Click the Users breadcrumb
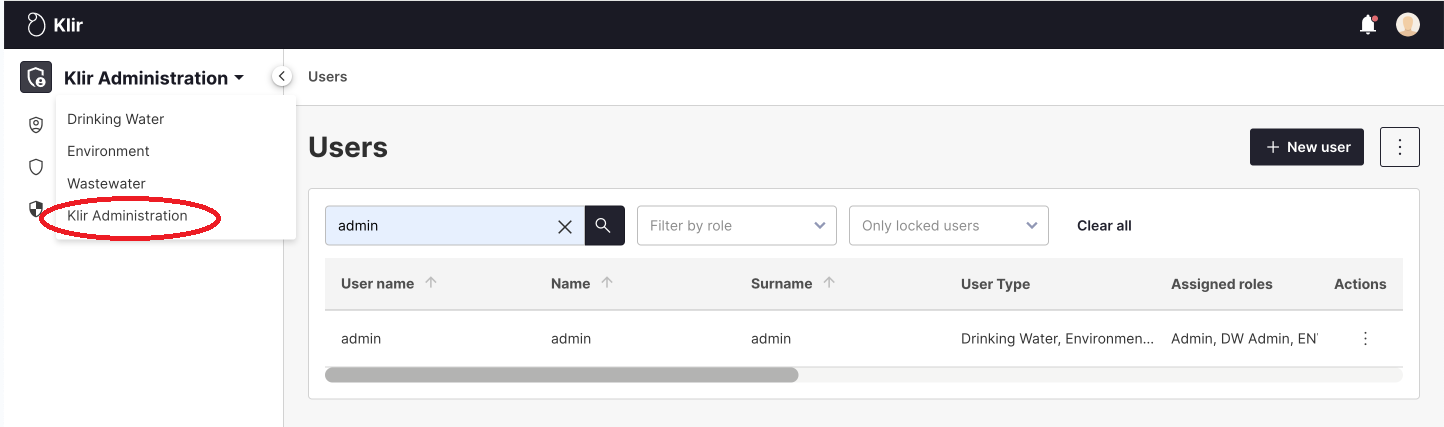 point(328,76)
